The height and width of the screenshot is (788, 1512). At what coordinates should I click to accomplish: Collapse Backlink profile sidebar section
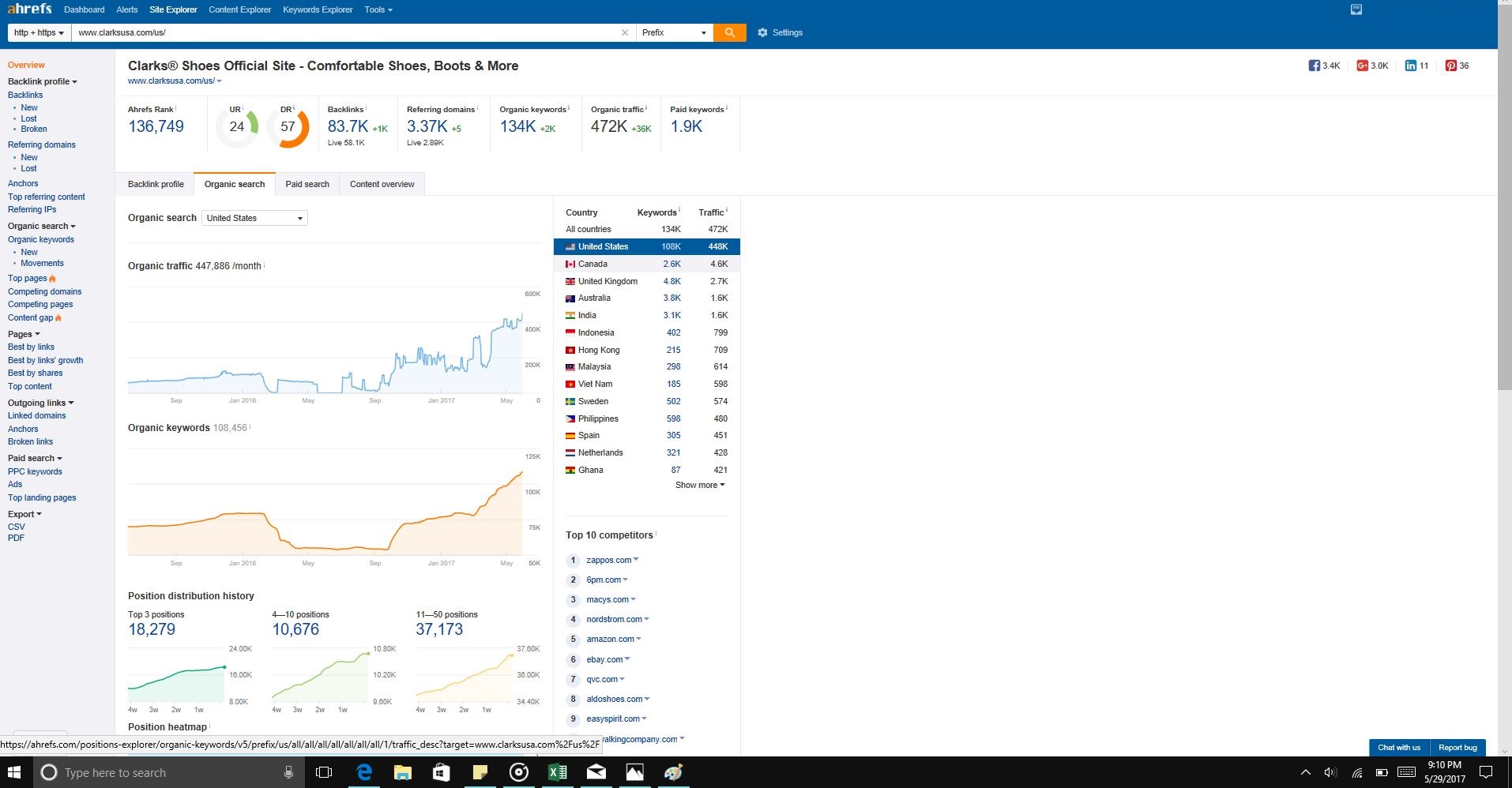point(43,81)
